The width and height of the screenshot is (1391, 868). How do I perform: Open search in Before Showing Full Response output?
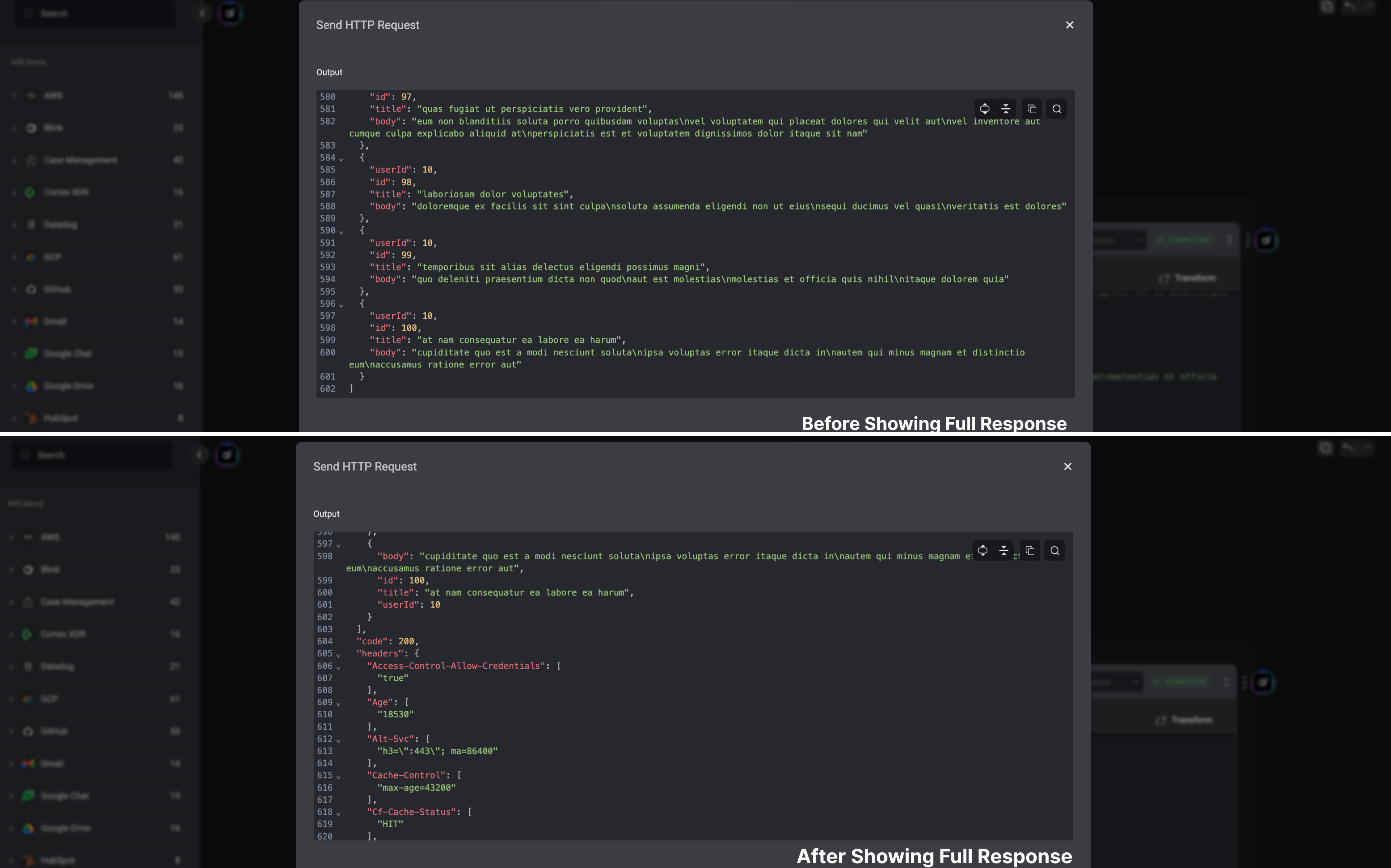coord(1056,109)
